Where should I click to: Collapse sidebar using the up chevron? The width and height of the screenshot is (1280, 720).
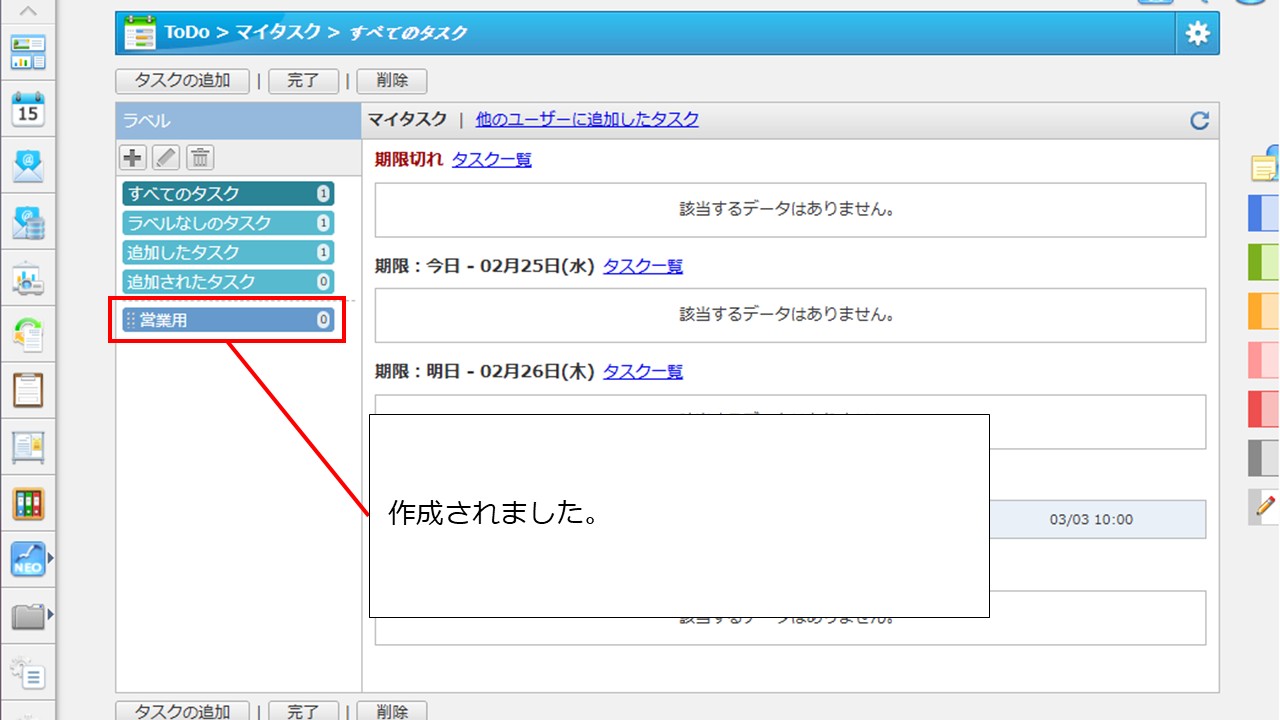pyautogui.click(x=28, y=11)
